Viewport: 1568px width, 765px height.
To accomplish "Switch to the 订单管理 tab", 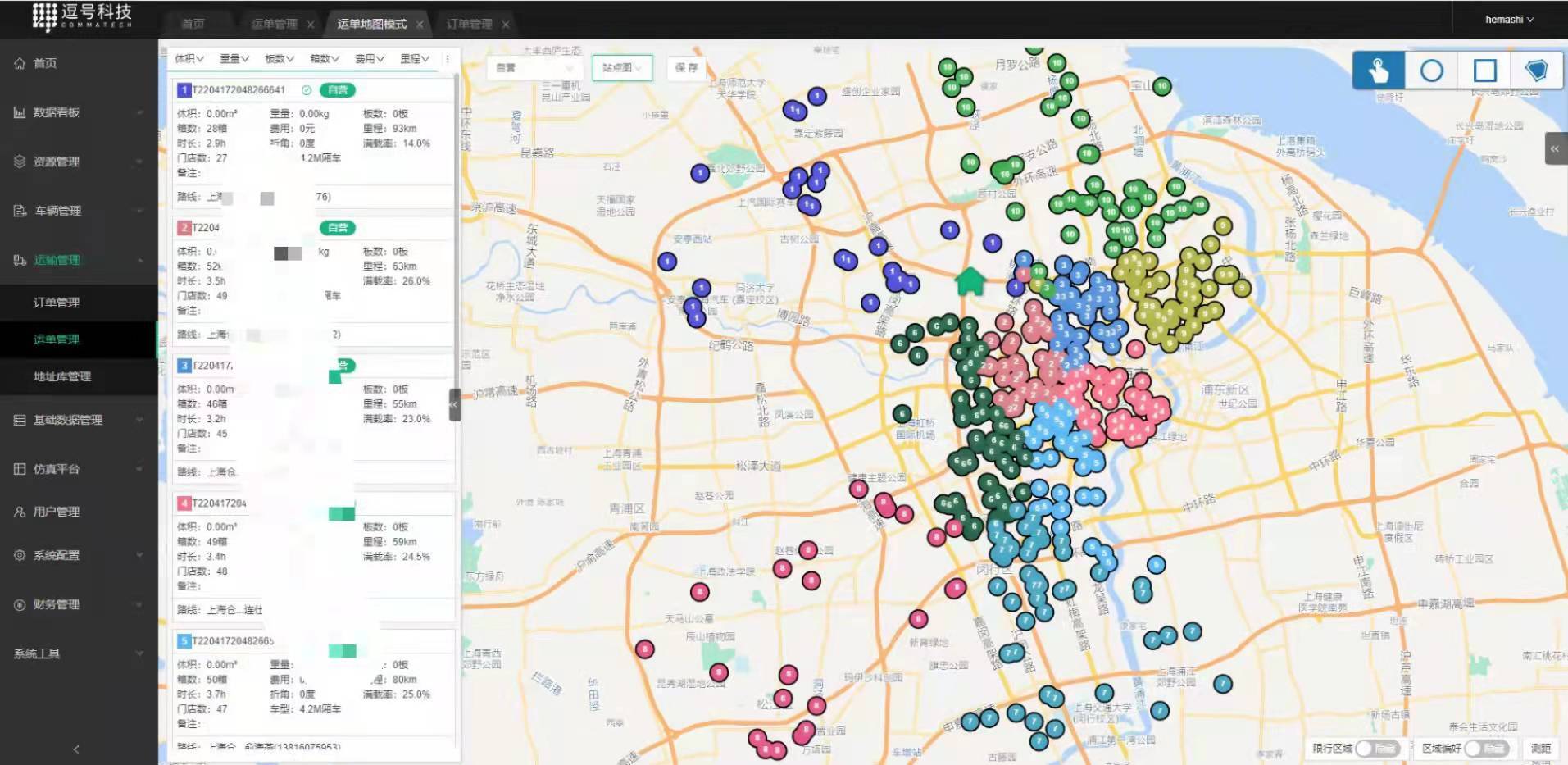I will (469, 24).
